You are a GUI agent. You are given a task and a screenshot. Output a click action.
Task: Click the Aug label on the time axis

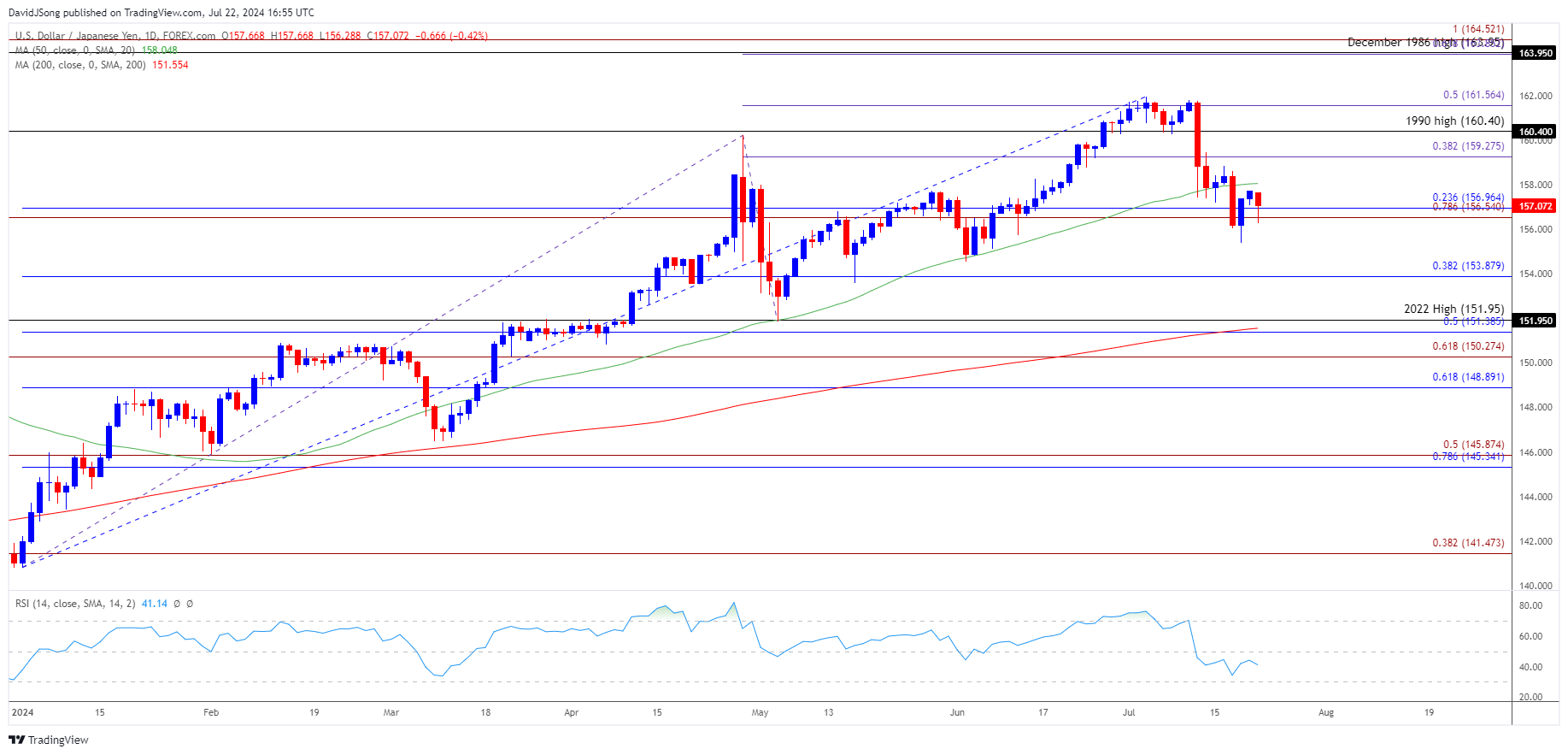coord(1326,712)
